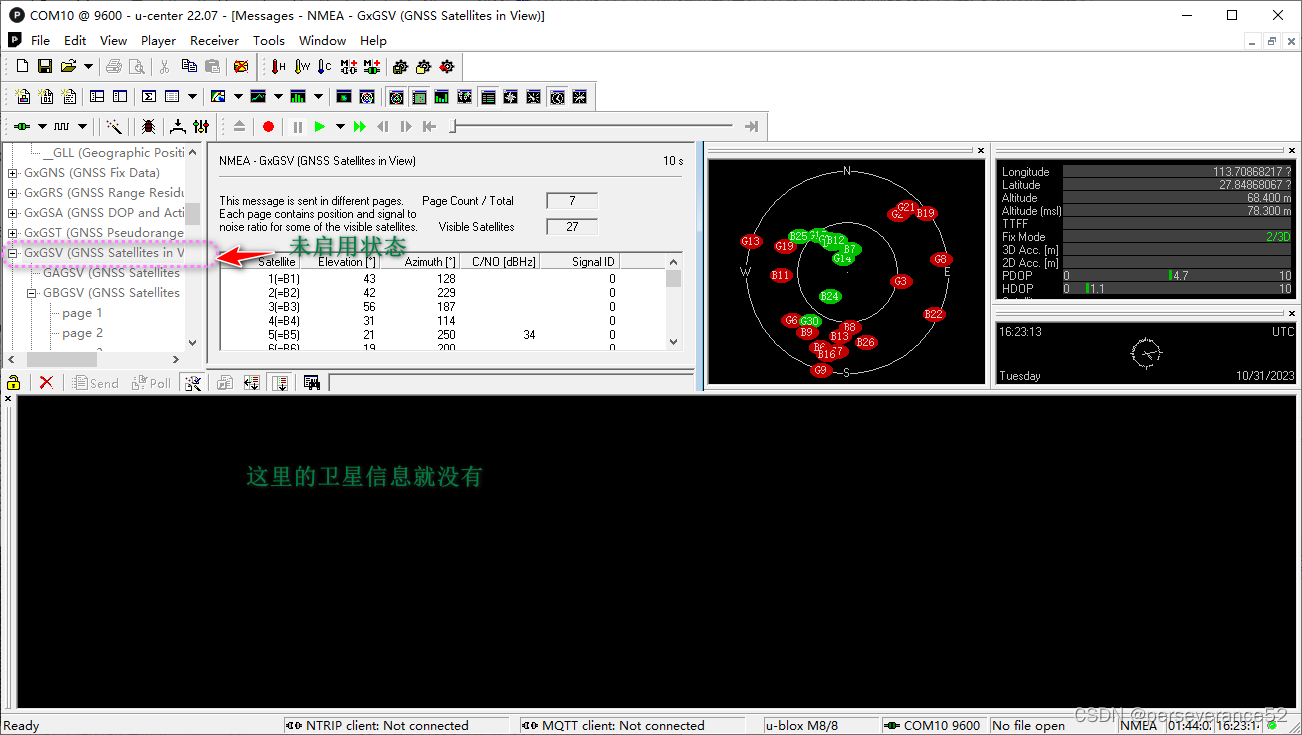
Task: Toggle the Compass docking window button
Action: coord(511,96)
